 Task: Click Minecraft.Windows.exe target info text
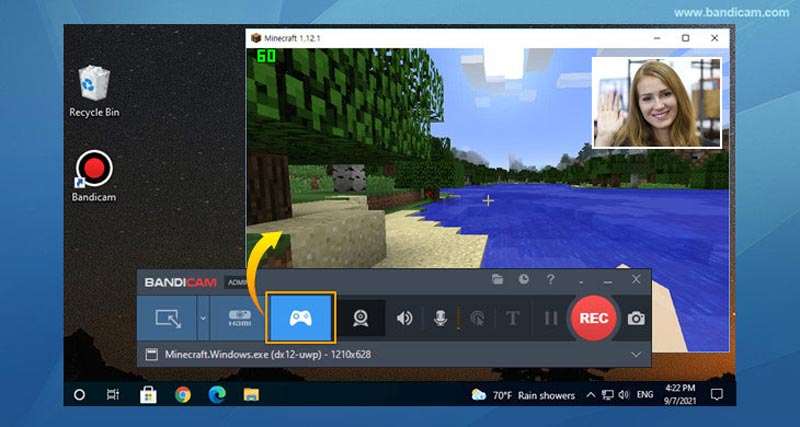(267, 355)
